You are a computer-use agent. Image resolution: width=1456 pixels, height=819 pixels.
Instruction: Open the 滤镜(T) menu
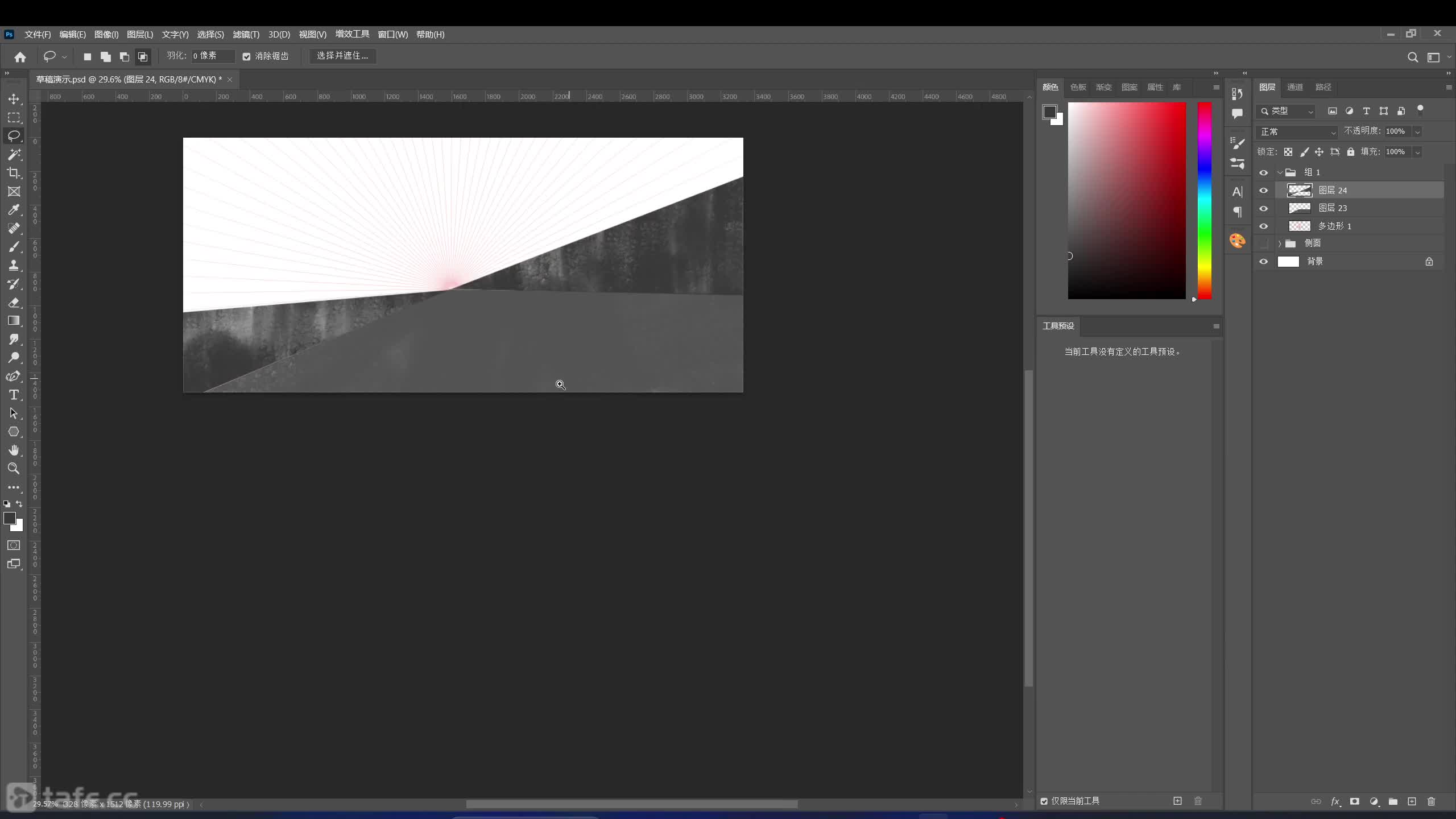pyautogui.click(x=246, y=35)
